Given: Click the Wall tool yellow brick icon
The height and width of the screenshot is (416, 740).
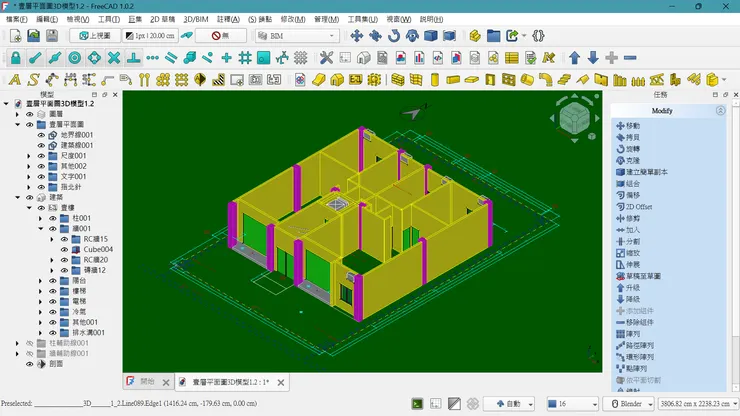Looking at the screenshot, I should 397,80.
